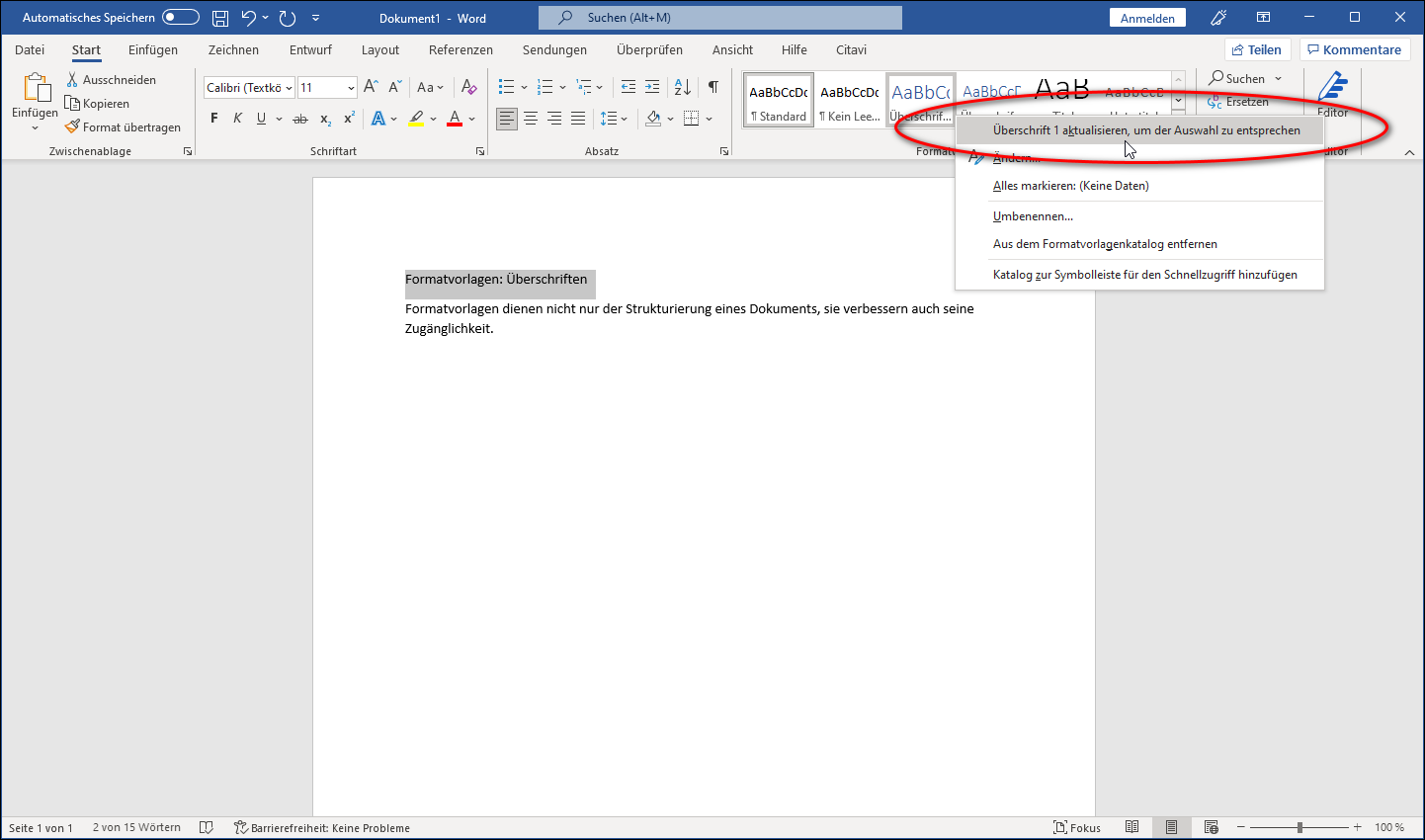
Task: Toggle strikethrough formatting
Action: point(300,119)
